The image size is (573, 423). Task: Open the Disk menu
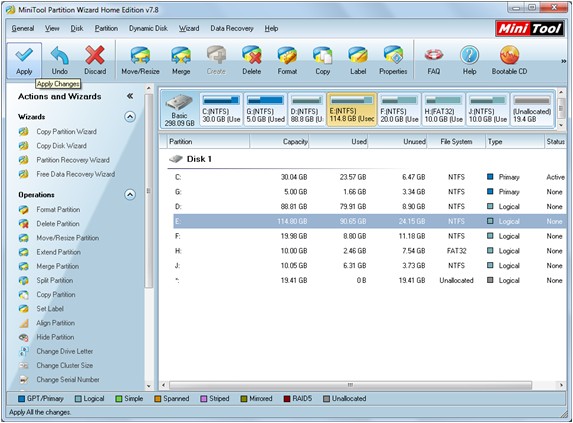pos(77,28)
